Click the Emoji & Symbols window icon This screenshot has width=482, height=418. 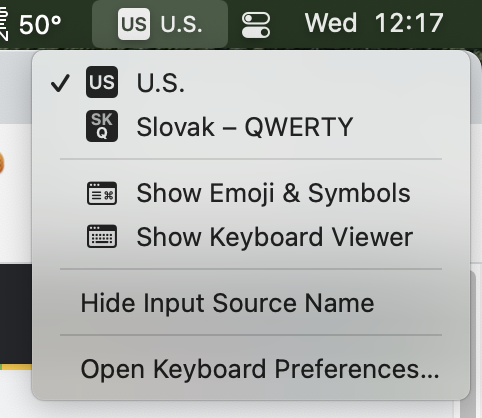click(x=102, y=193)
